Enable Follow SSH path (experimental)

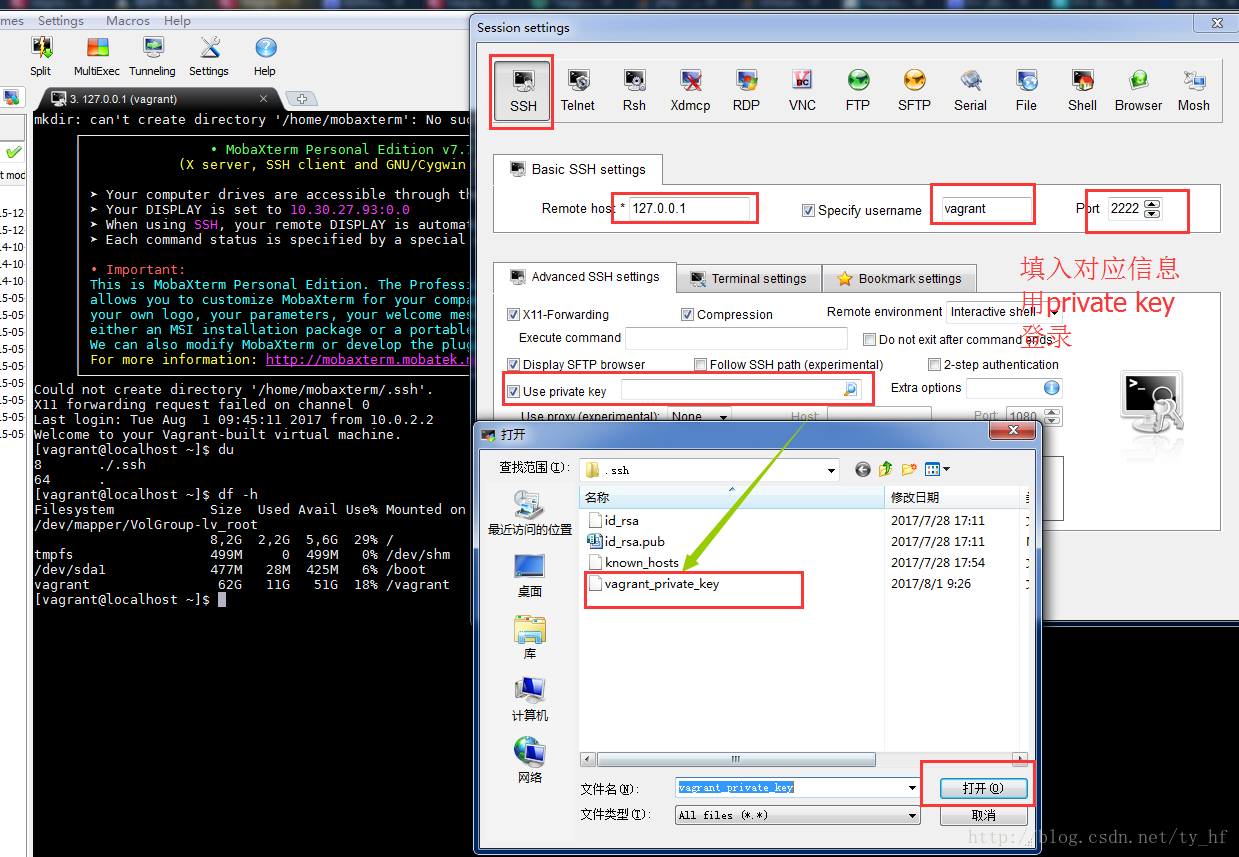tap(701, 364)
